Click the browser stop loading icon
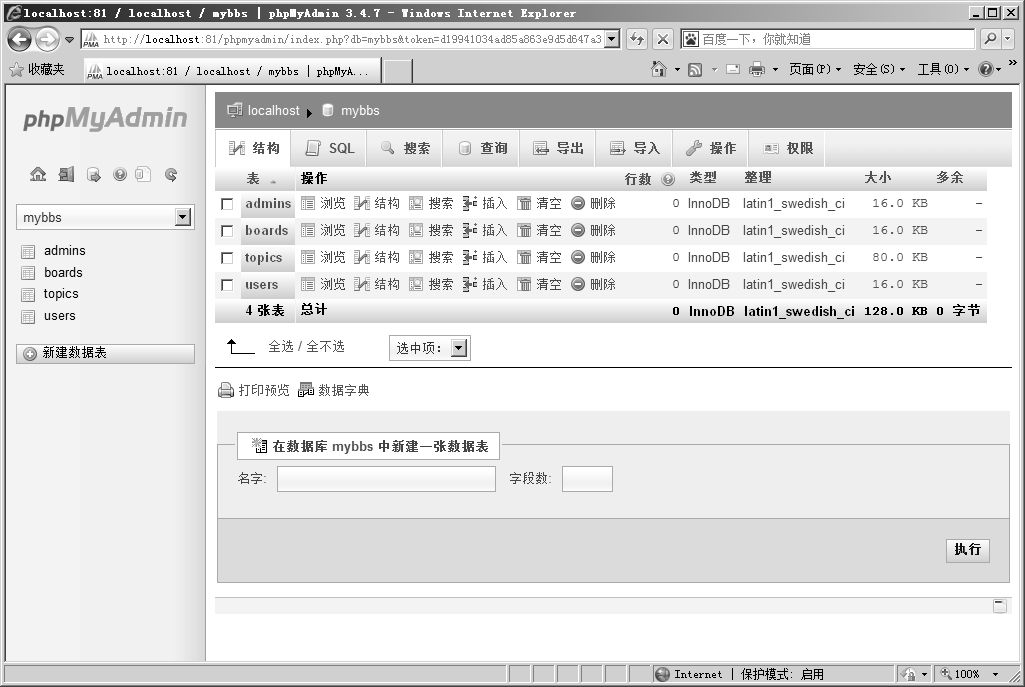 662,39
